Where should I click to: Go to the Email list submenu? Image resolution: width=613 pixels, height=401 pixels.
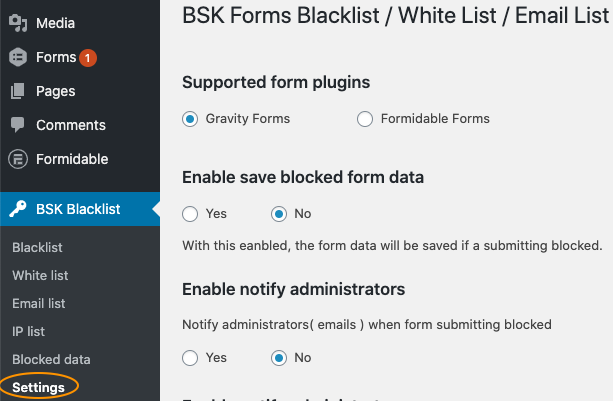(39, 303)
